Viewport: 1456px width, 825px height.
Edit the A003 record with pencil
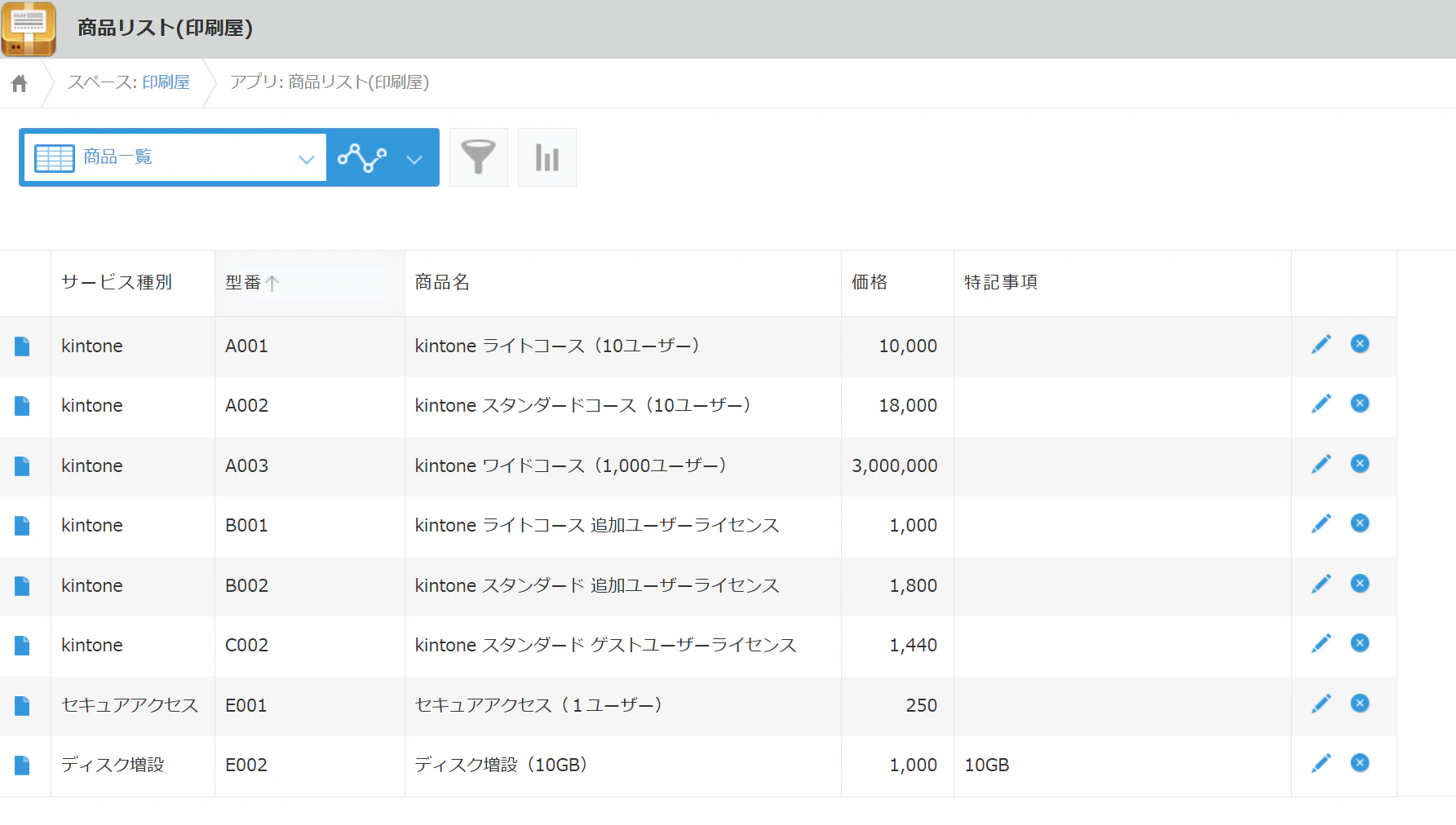click(x=1321, y=465)
